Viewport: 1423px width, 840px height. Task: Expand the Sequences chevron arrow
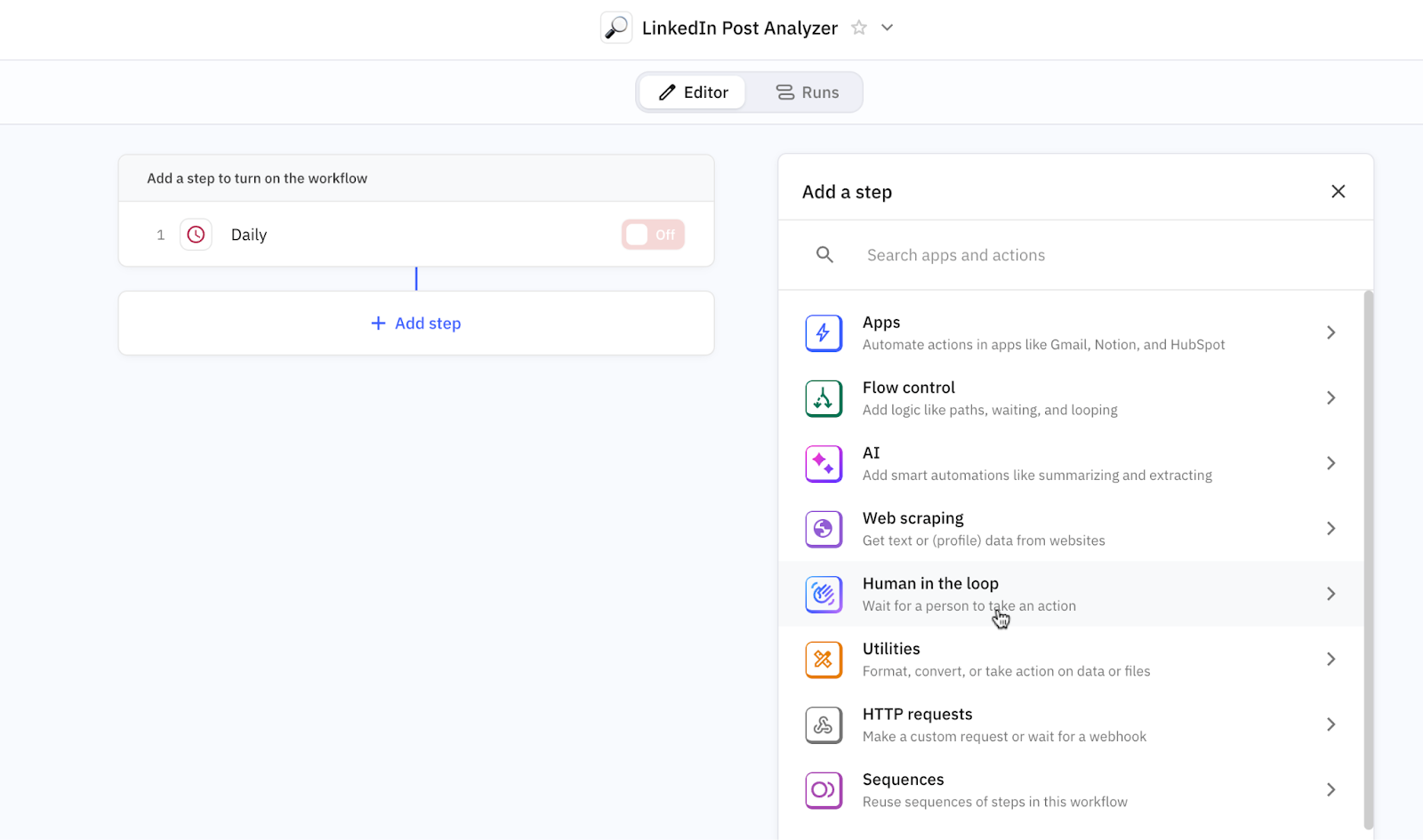coord(1331,790)
